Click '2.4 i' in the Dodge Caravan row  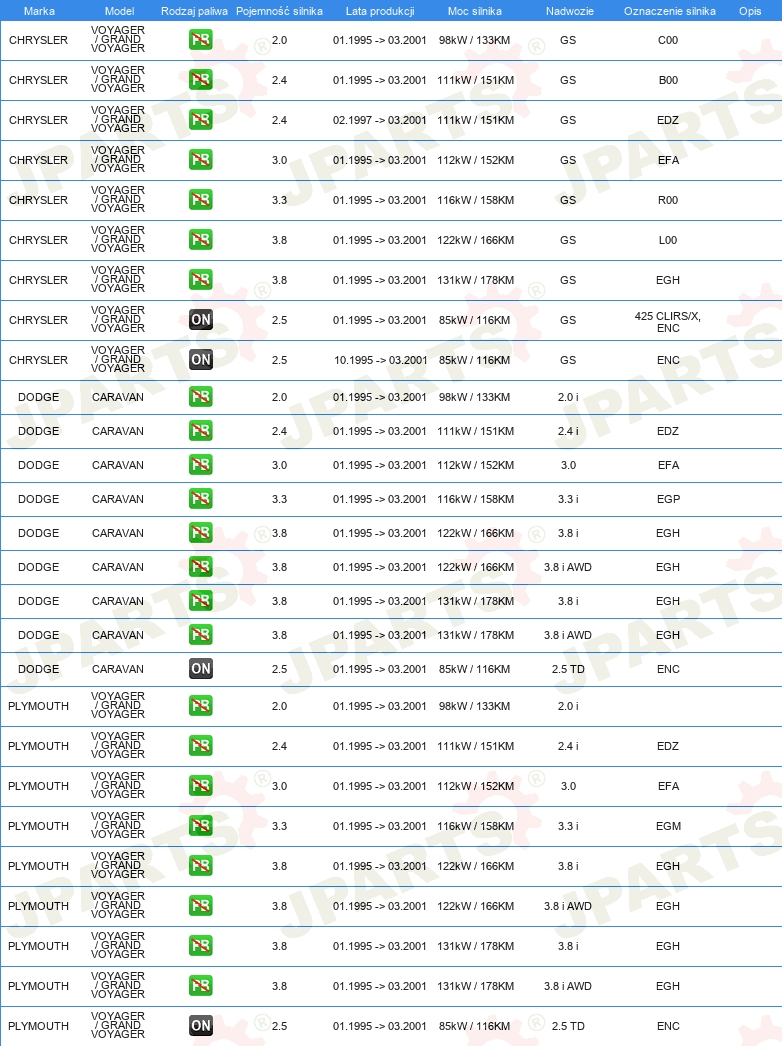tap(568, 431)
